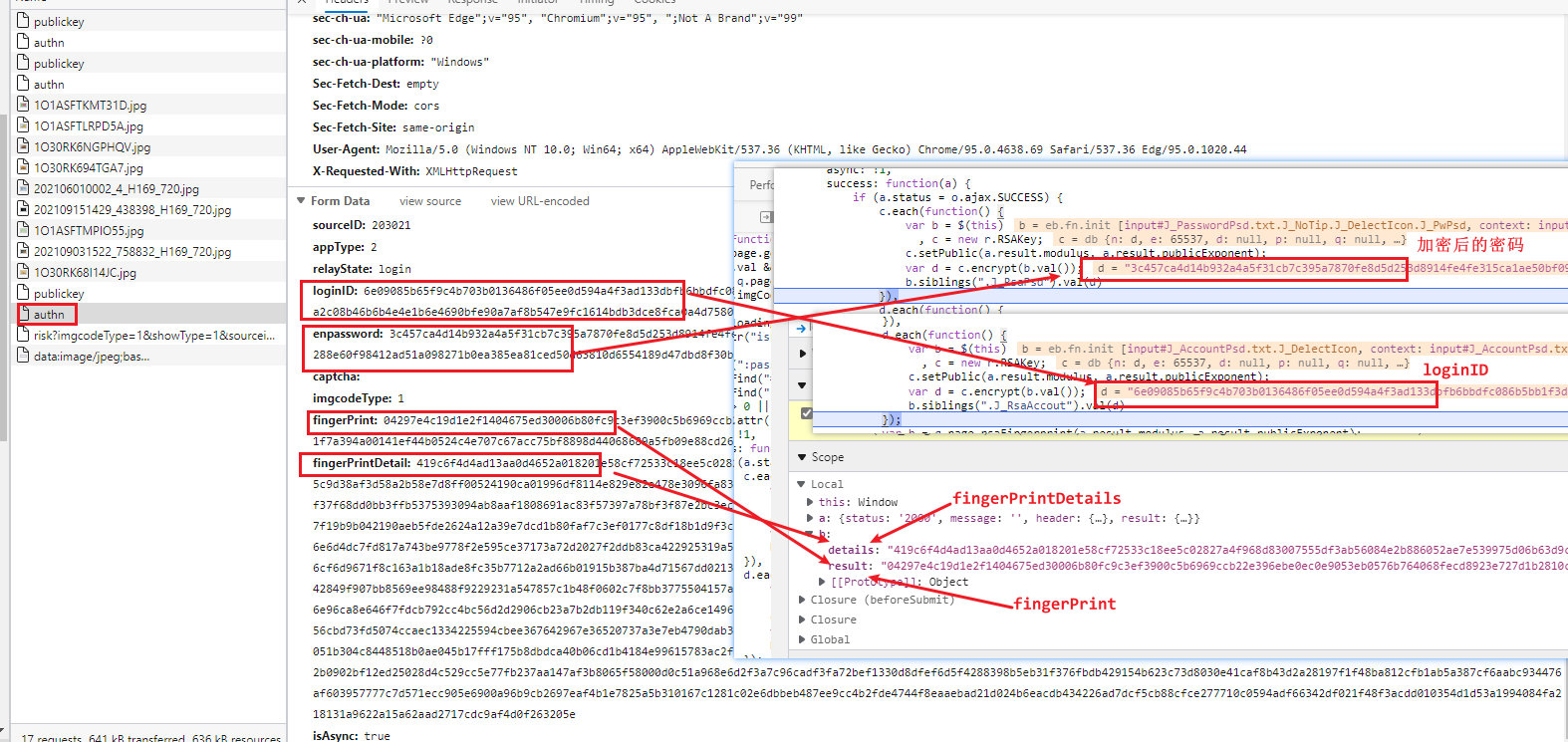Click the boxed arrow icon under the Perf tab
This screenshot has height=742, width=1568.
click(765, 216)
